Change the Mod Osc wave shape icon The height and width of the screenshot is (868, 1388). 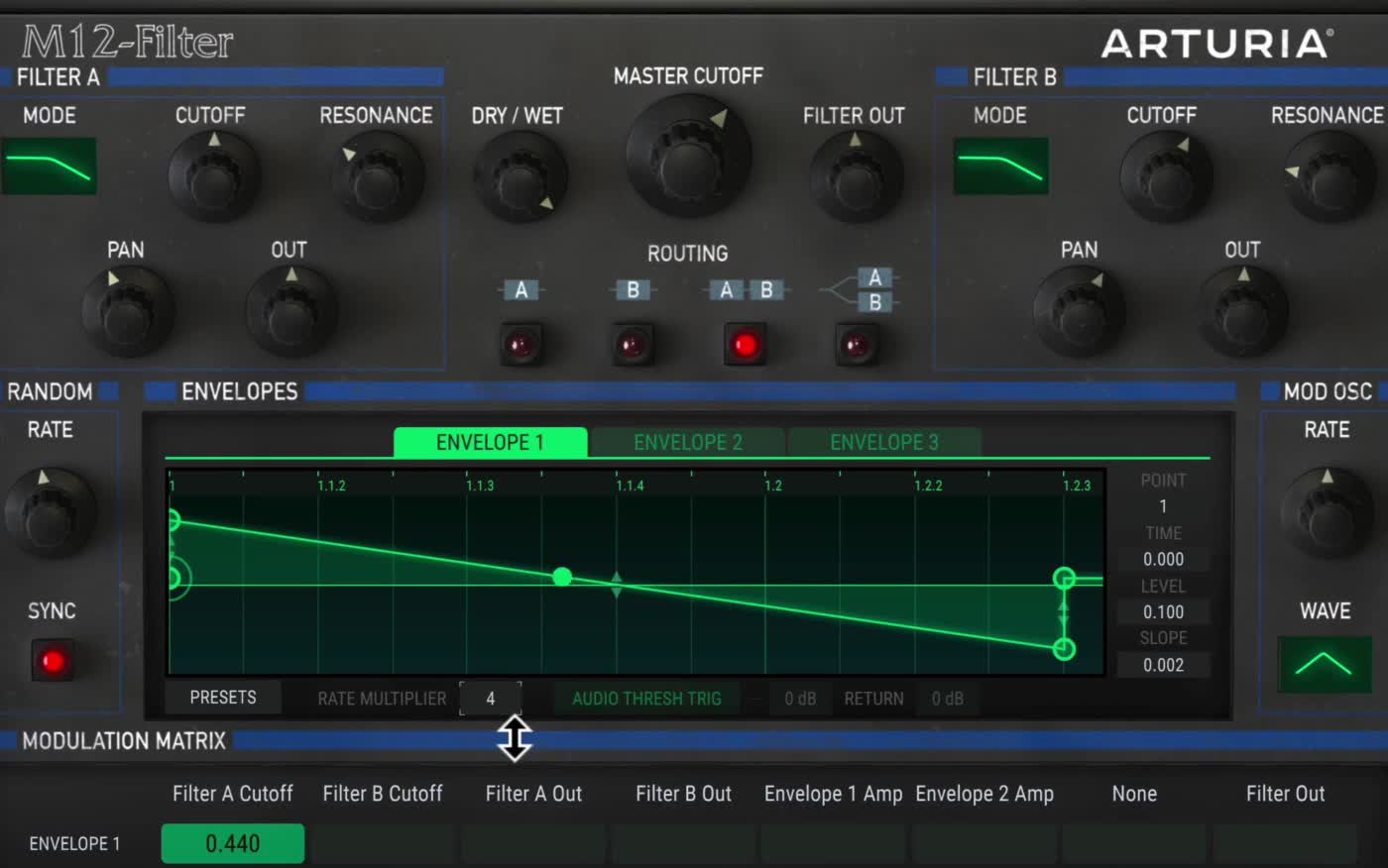tap(1325, 664)
